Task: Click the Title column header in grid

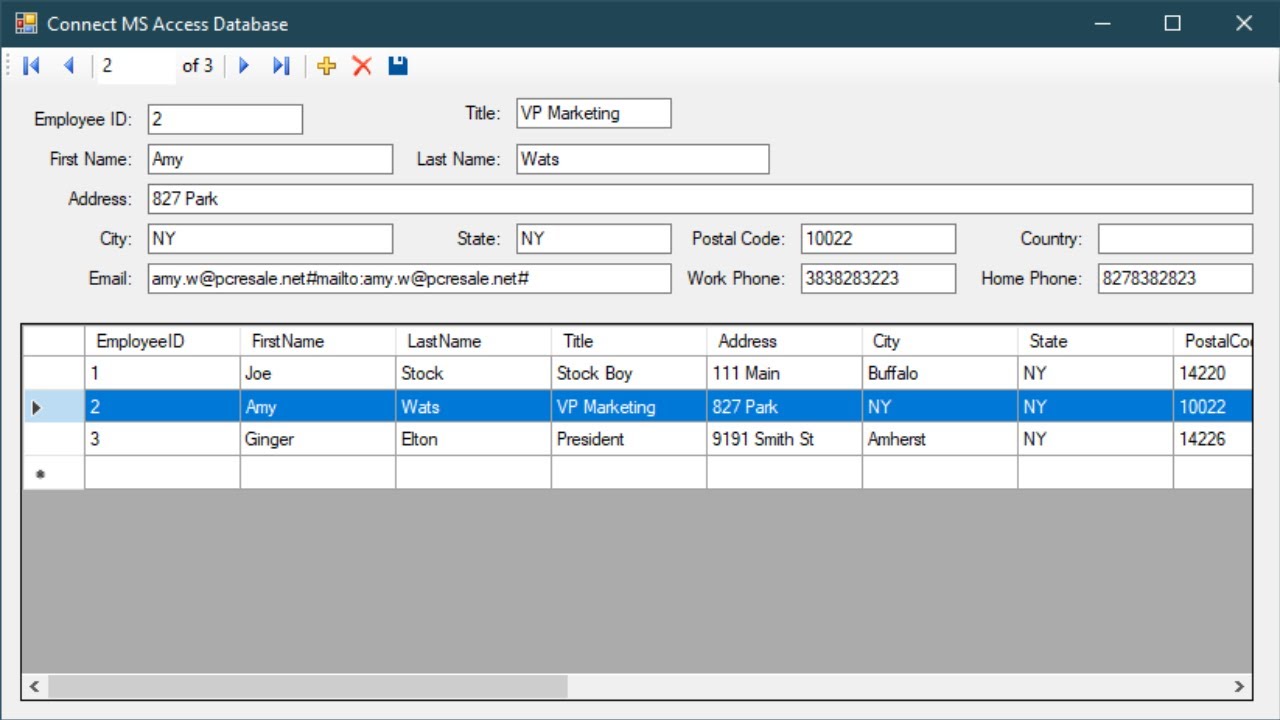Action: pos(629,341)
